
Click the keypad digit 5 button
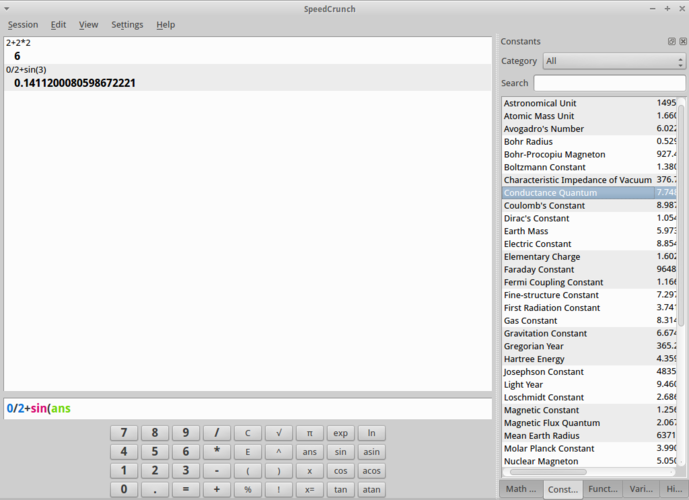tap(155, 452)
